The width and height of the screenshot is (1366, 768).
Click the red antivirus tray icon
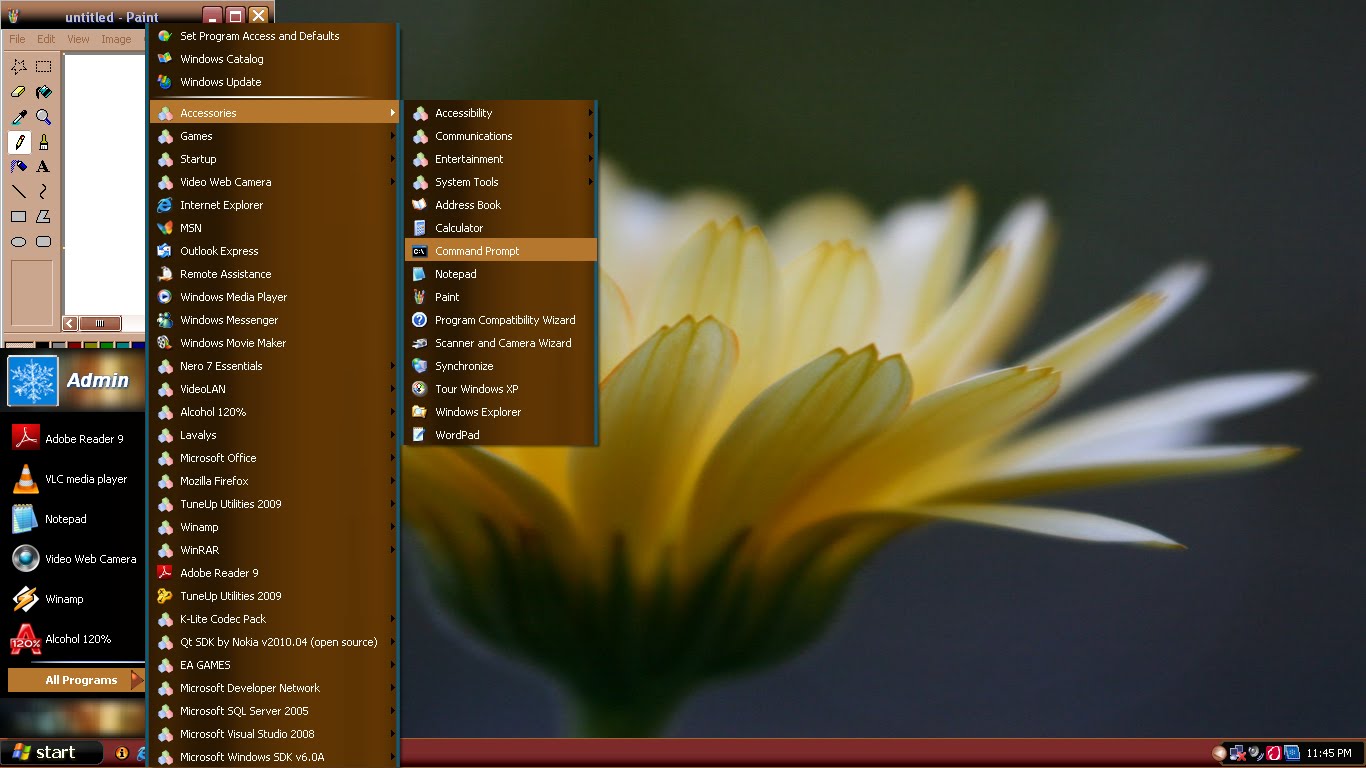click(1274, 753)
